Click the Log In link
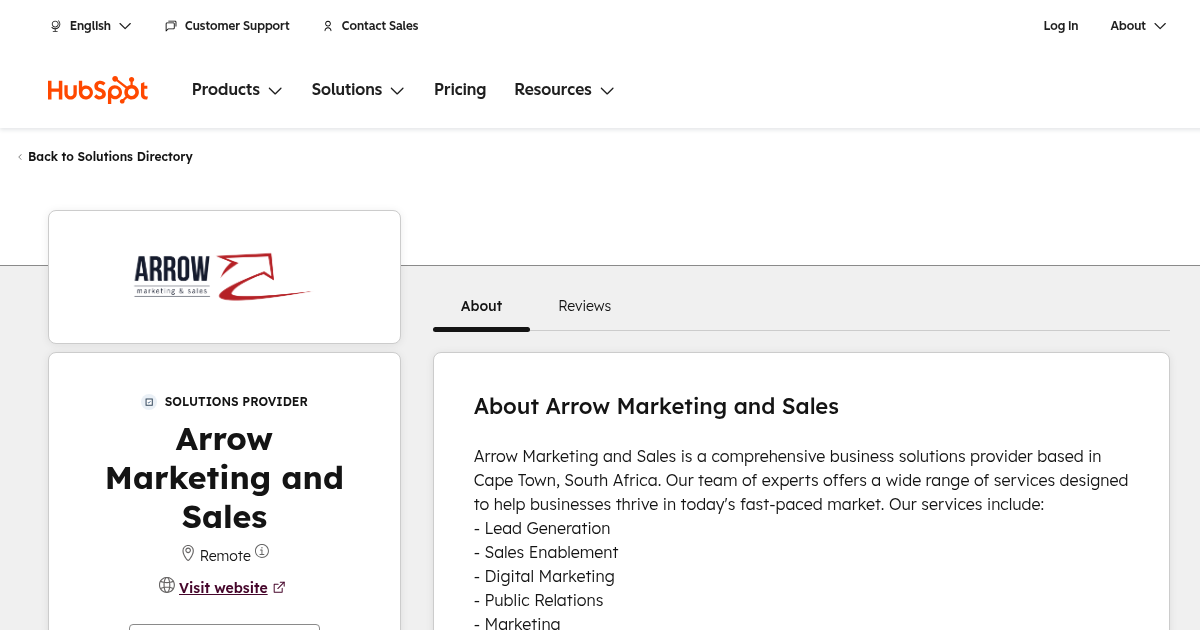The image size is (1200, 630). tap(1060, 26)
